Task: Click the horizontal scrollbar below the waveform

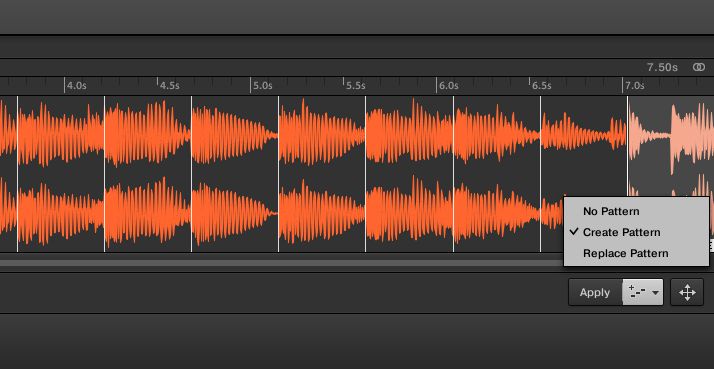Action: (281, 263)
